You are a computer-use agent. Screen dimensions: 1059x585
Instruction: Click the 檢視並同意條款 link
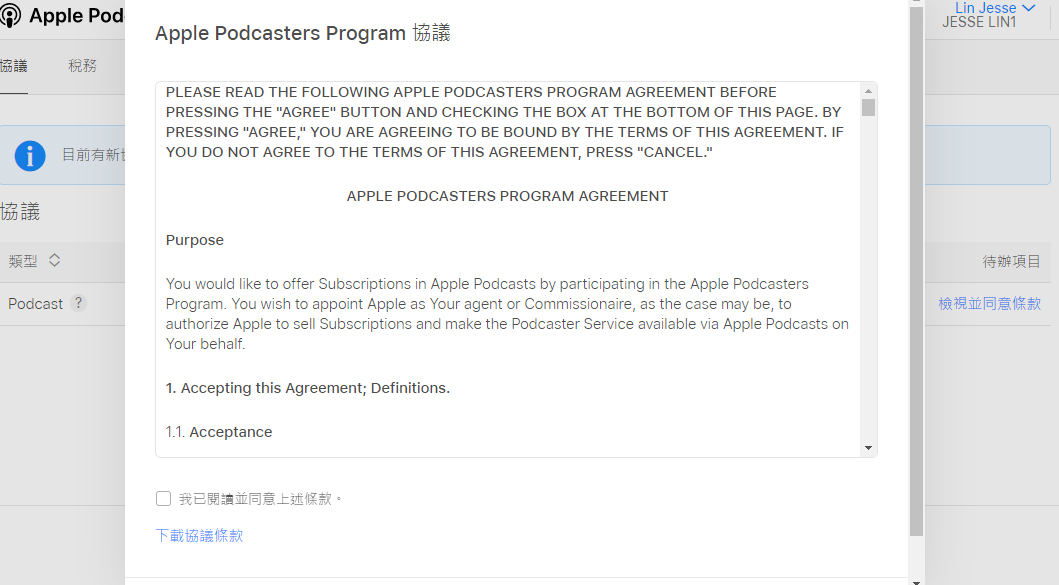tap(989, 303)
